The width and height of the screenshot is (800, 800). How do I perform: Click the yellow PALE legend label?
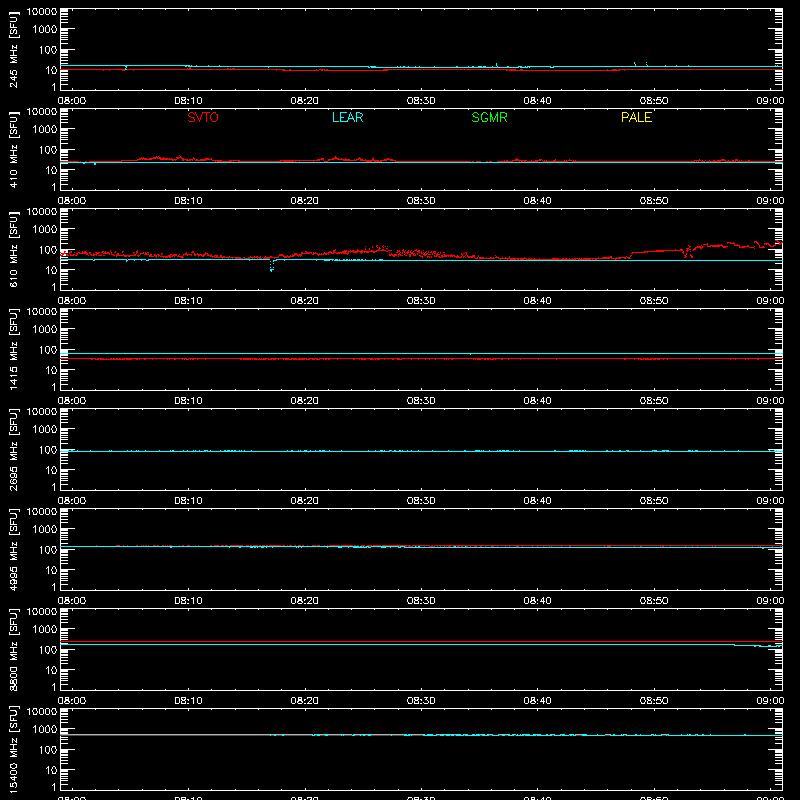coord(636,117)
